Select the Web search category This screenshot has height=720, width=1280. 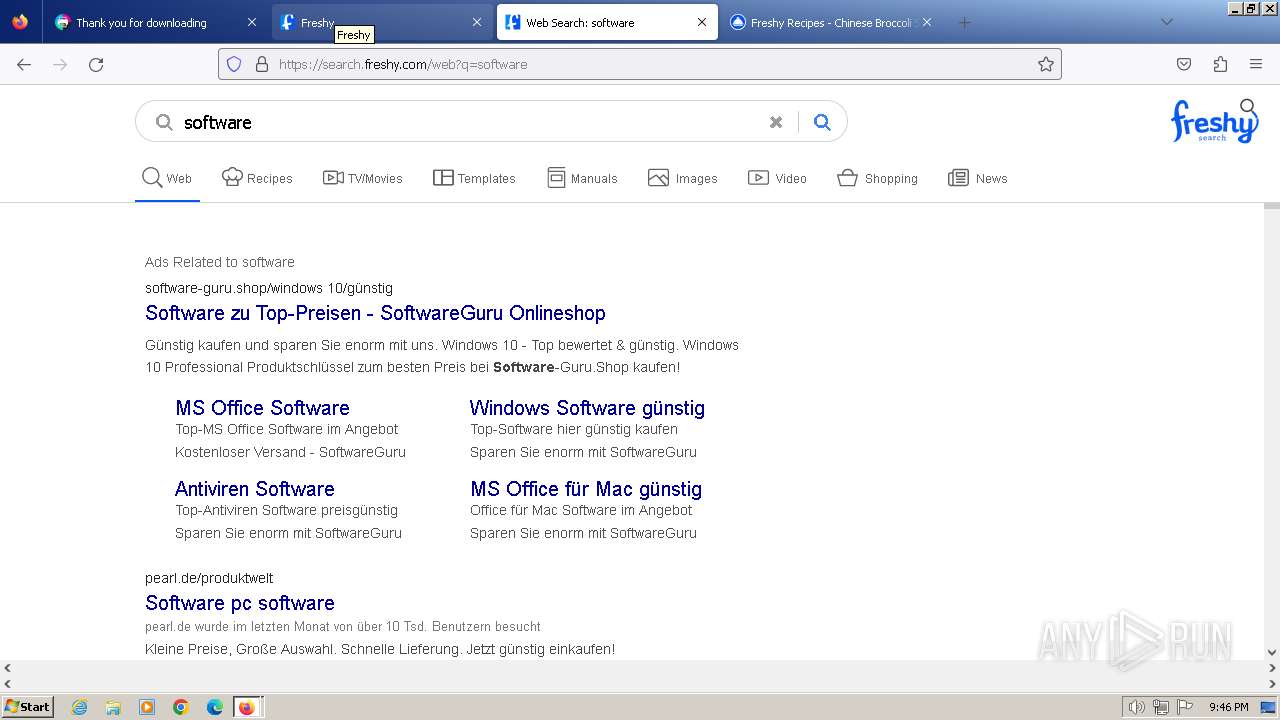(167, 178)
